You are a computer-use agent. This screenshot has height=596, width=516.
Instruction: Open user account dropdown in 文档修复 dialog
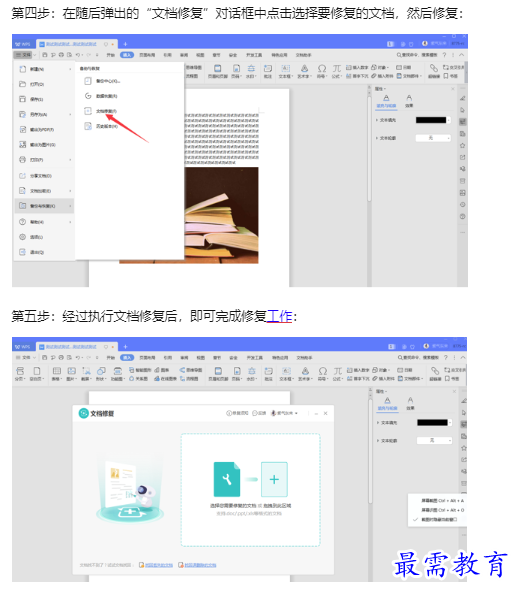coord(284,413)
